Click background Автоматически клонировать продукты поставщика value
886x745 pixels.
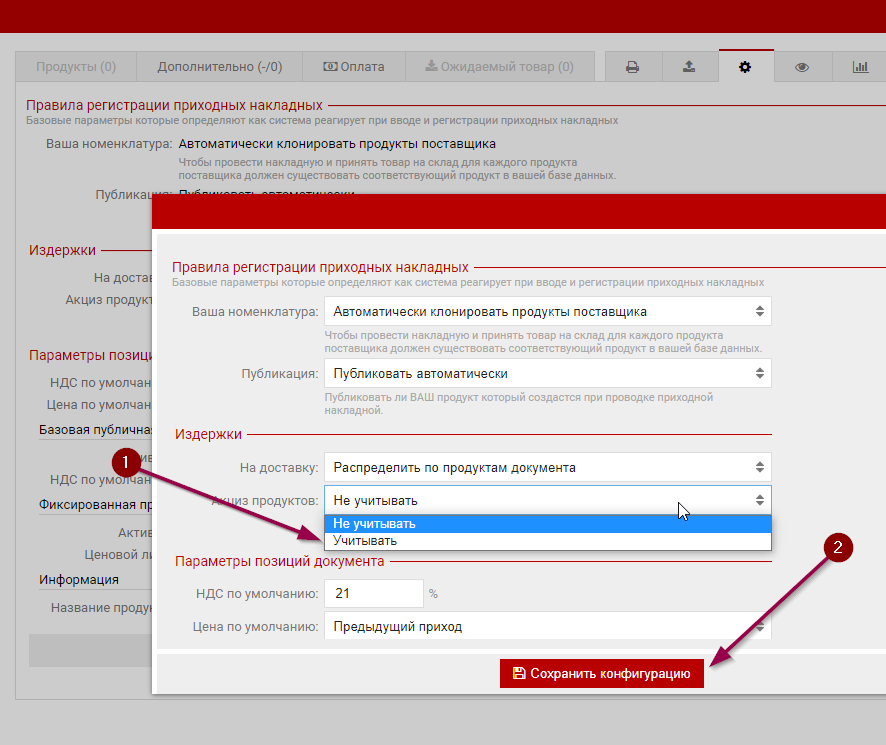pos(337,144)
